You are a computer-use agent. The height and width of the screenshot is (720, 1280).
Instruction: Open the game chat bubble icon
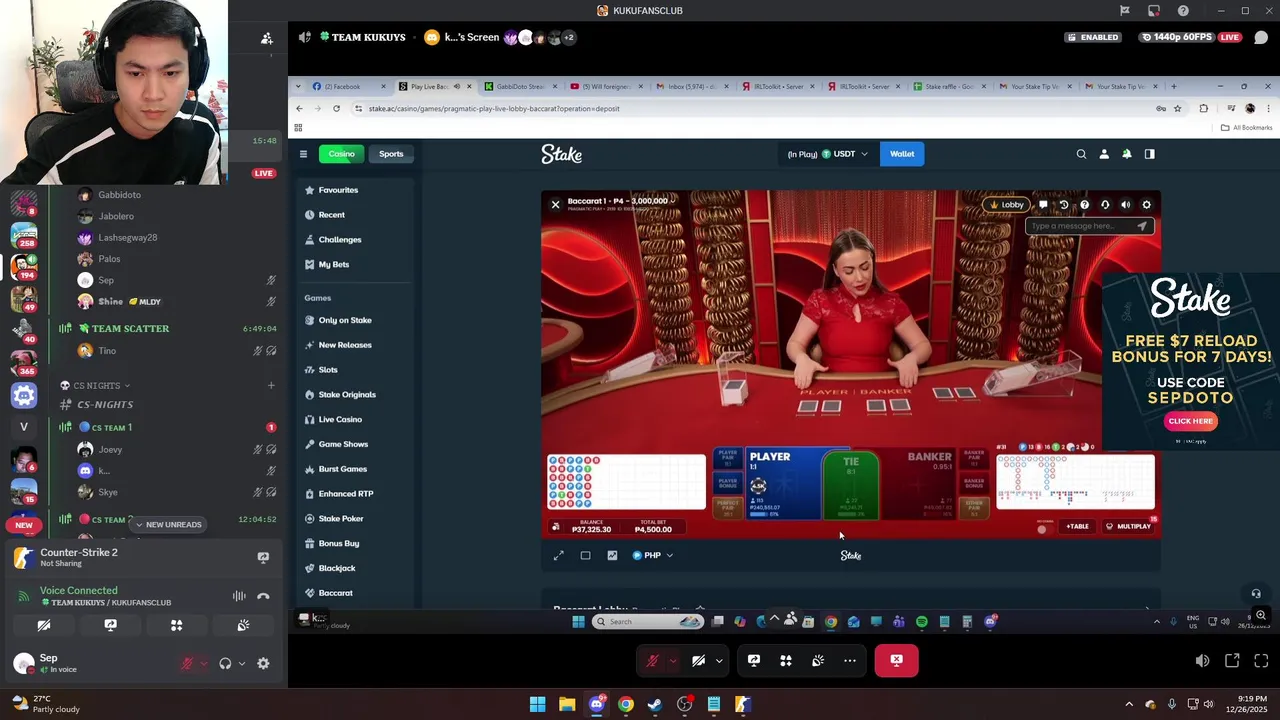click(x=1043, y=204)
